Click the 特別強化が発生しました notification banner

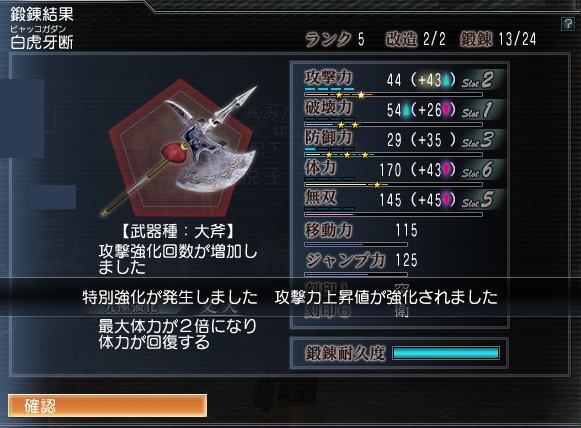click(290, 297)
